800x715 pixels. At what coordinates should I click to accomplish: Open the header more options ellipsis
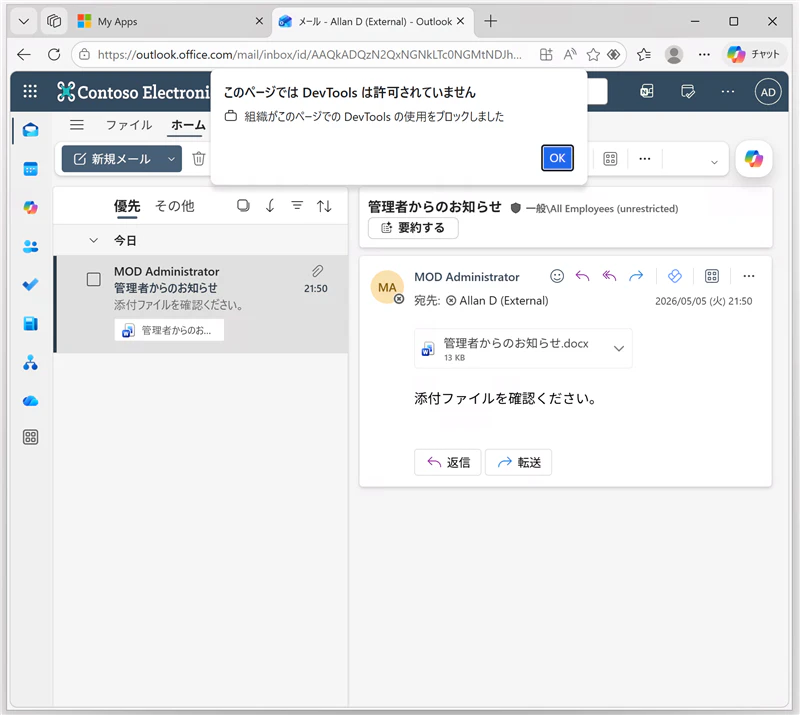728,91
